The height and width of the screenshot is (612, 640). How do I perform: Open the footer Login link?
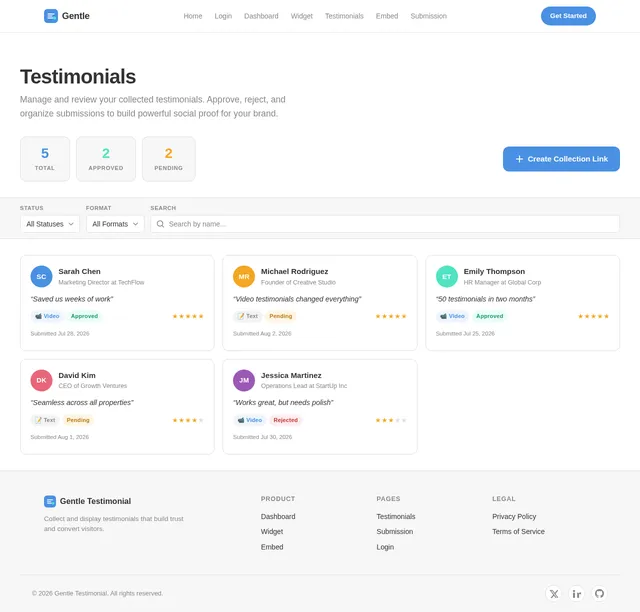click(385, 547)
